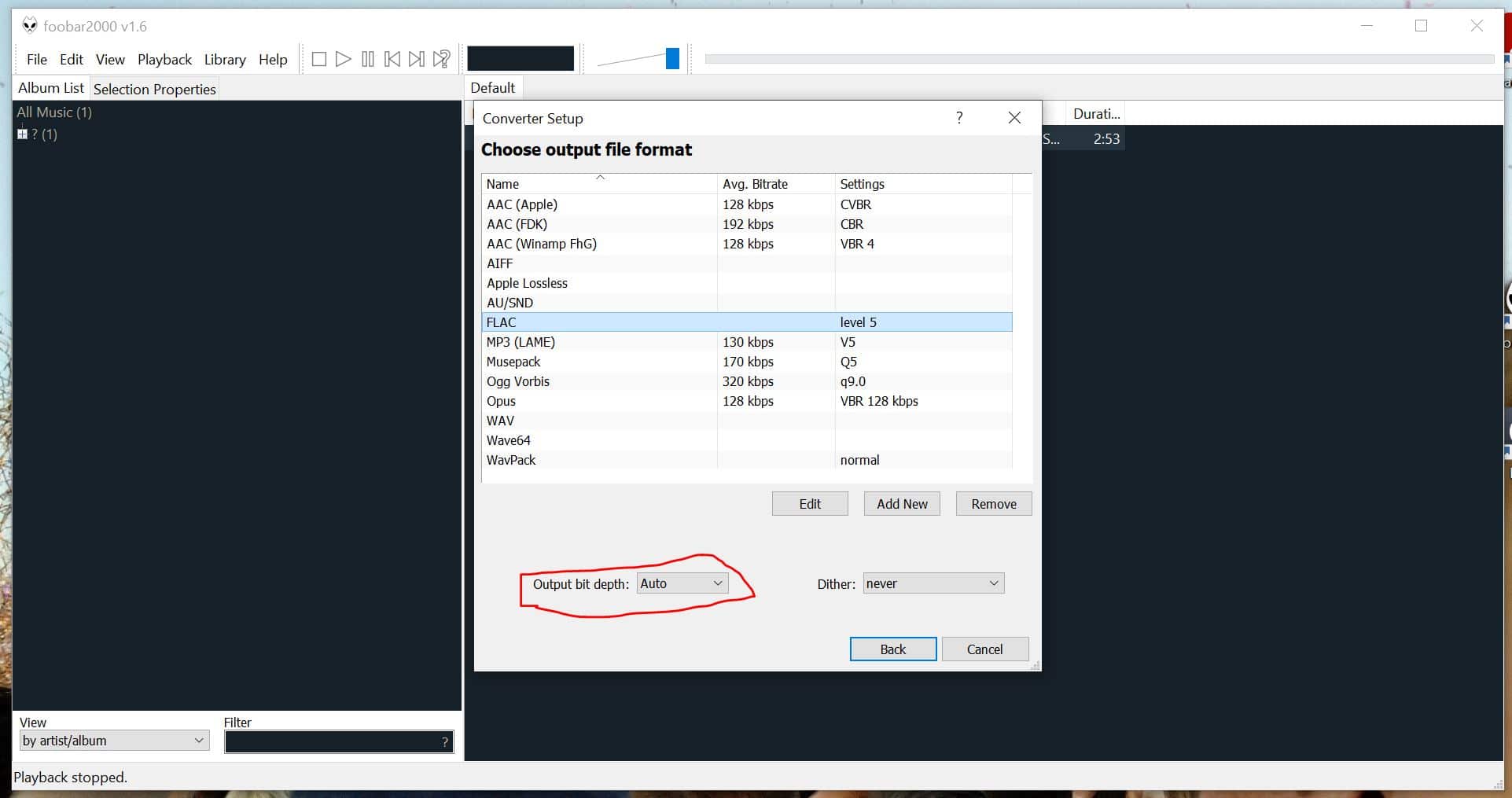This screenshot has height=798, width=1512.
Task: Close the foobar2000 window
Action: coord(1477,26)
